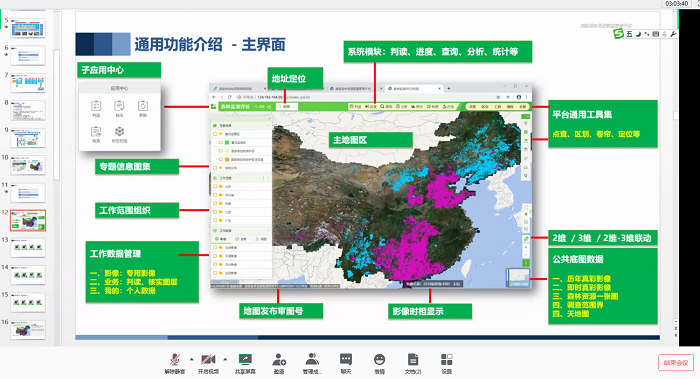Click the red 结束会议 end meeting button
Image resolution: width=700 pixels, height=379 pixels.
676,362
